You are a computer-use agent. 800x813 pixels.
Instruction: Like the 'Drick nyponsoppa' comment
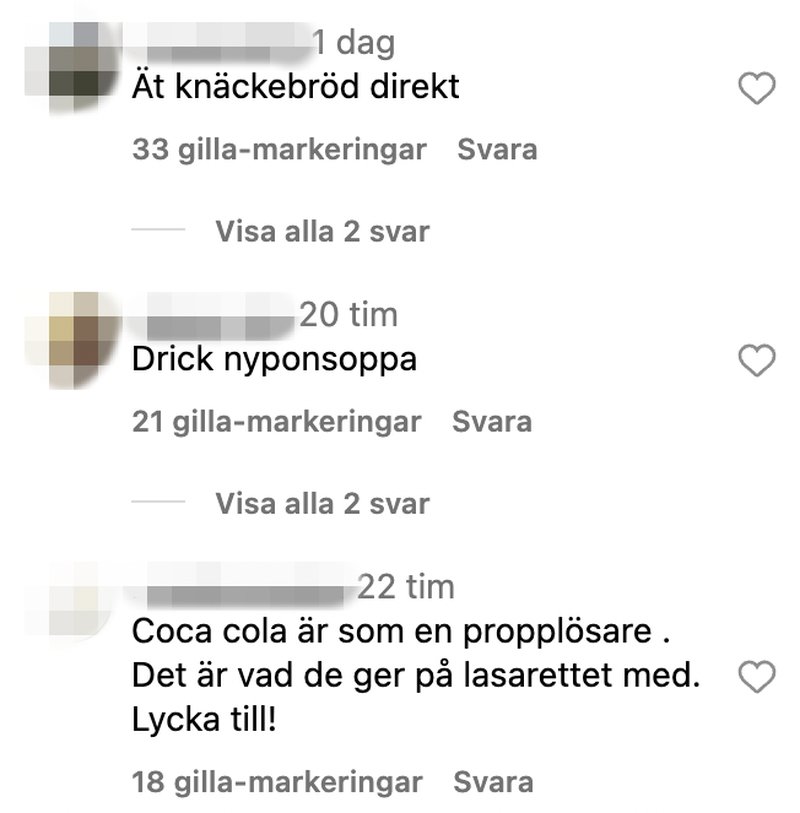pos(756,360)
